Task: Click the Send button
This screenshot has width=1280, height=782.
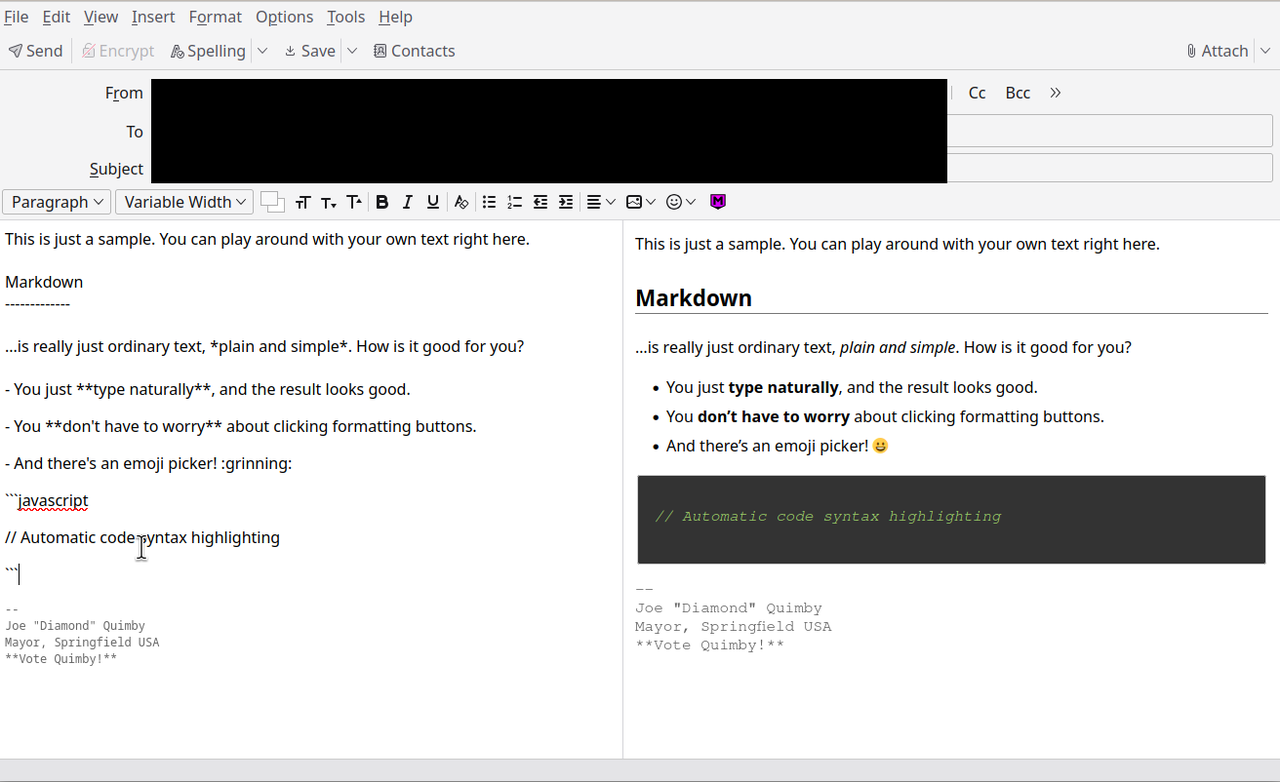Action: pos(36,51)
